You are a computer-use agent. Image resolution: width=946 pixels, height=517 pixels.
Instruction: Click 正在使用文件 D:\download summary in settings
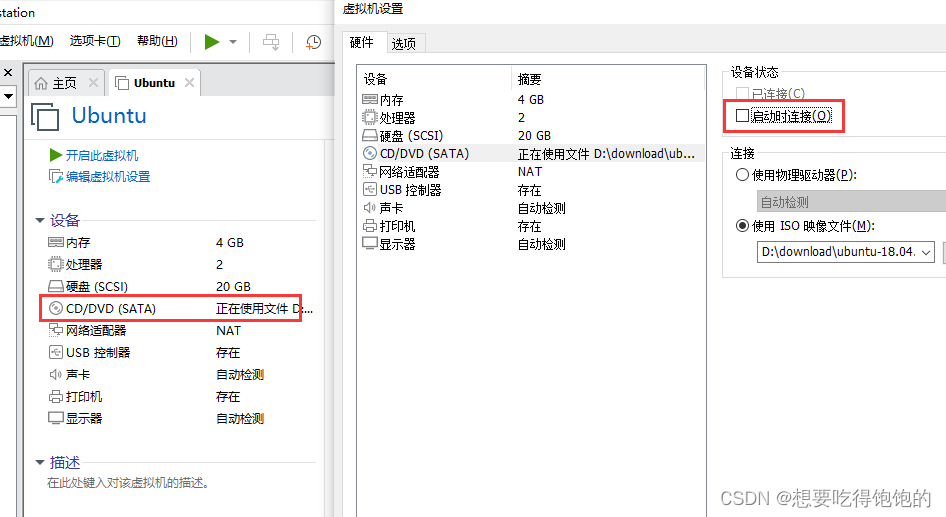[x=606, y=154]
